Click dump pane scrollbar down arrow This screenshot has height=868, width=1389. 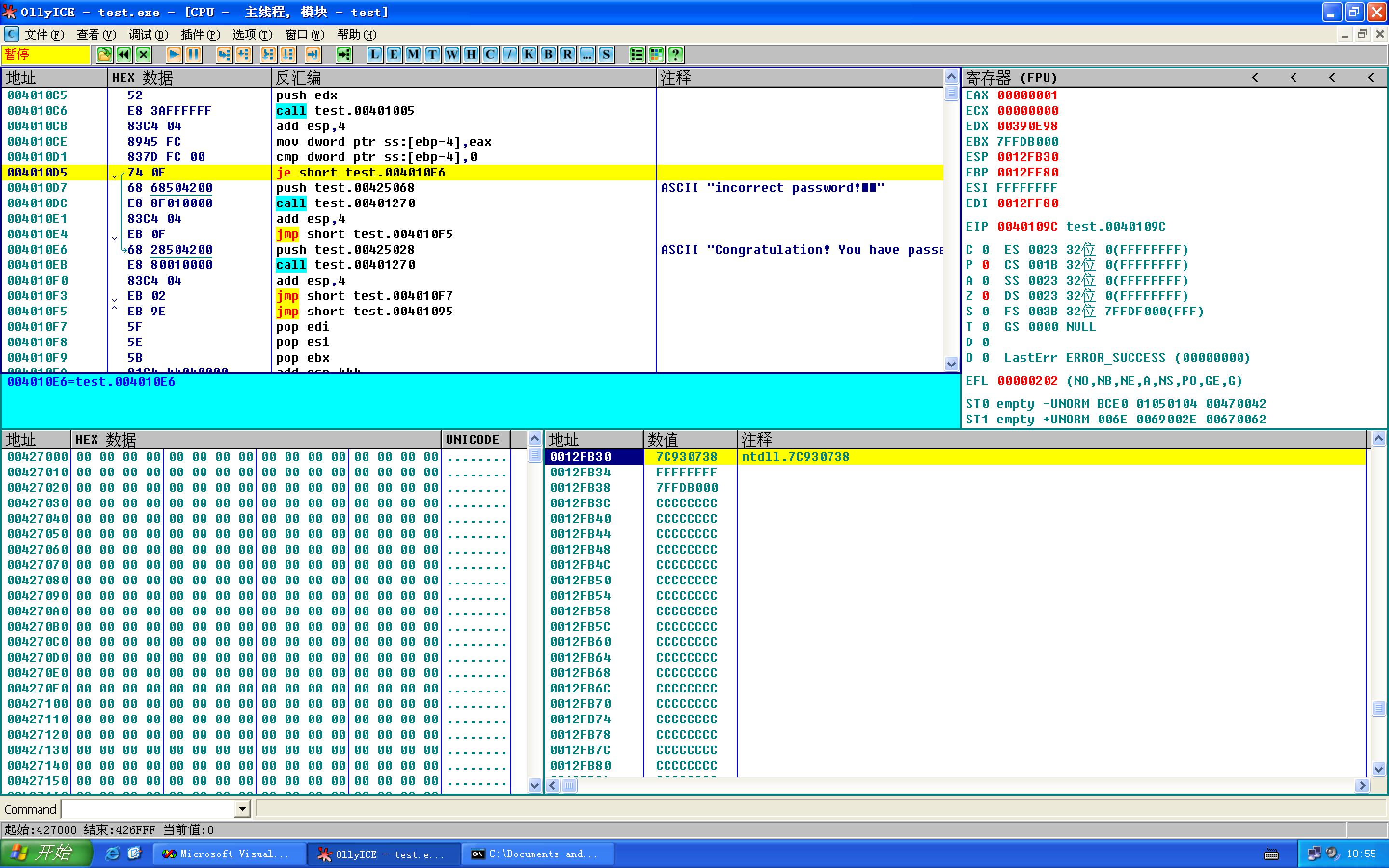(x=534, y=786)
